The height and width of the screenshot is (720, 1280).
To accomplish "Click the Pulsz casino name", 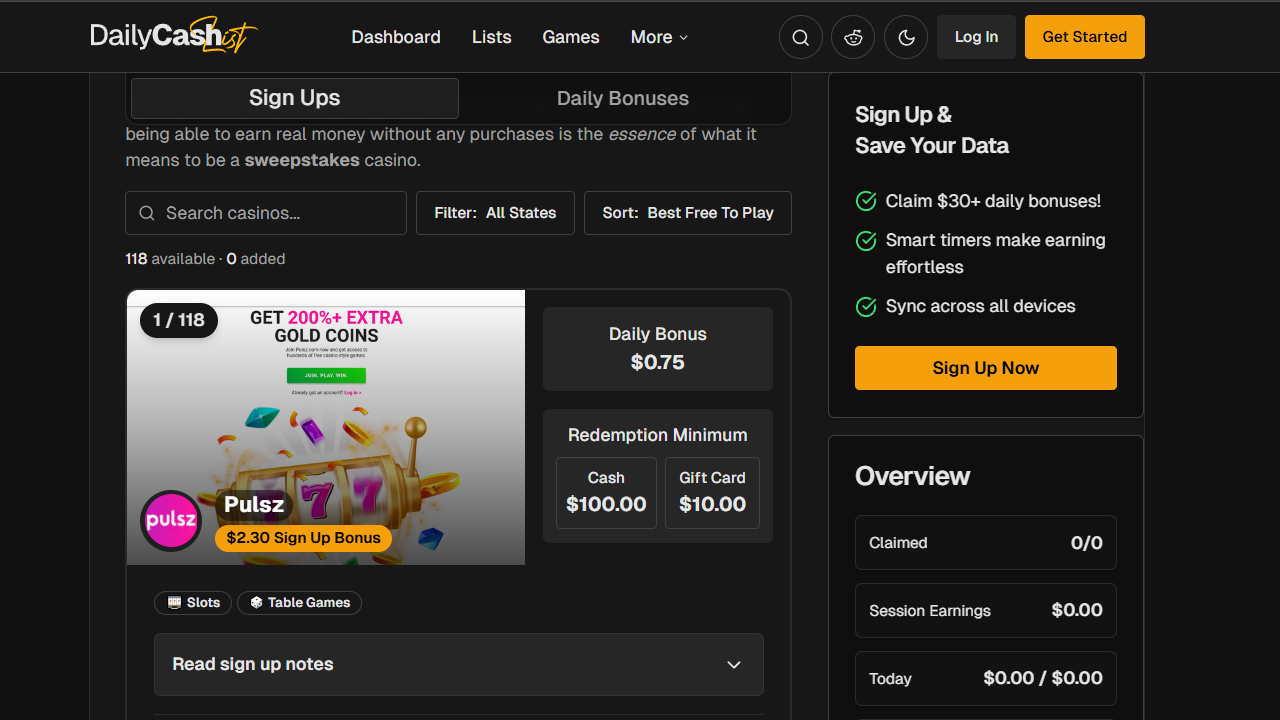I will (x=254, y=504).
